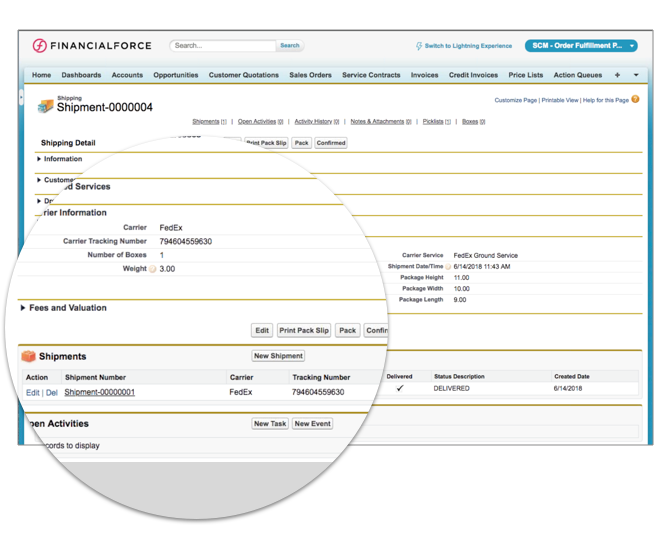Jump to Shipments related list link
The width and height of the screenshot is (670, 543).
pyautogui.click(x=209, y=121)
